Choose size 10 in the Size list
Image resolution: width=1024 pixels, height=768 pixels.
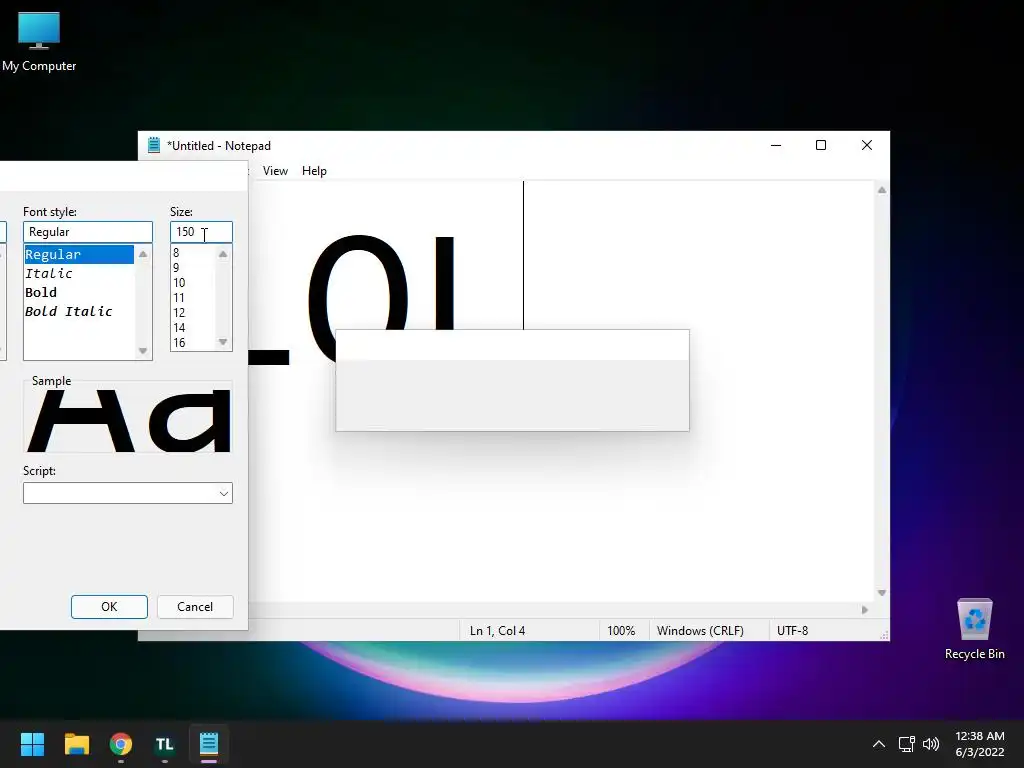193,283
